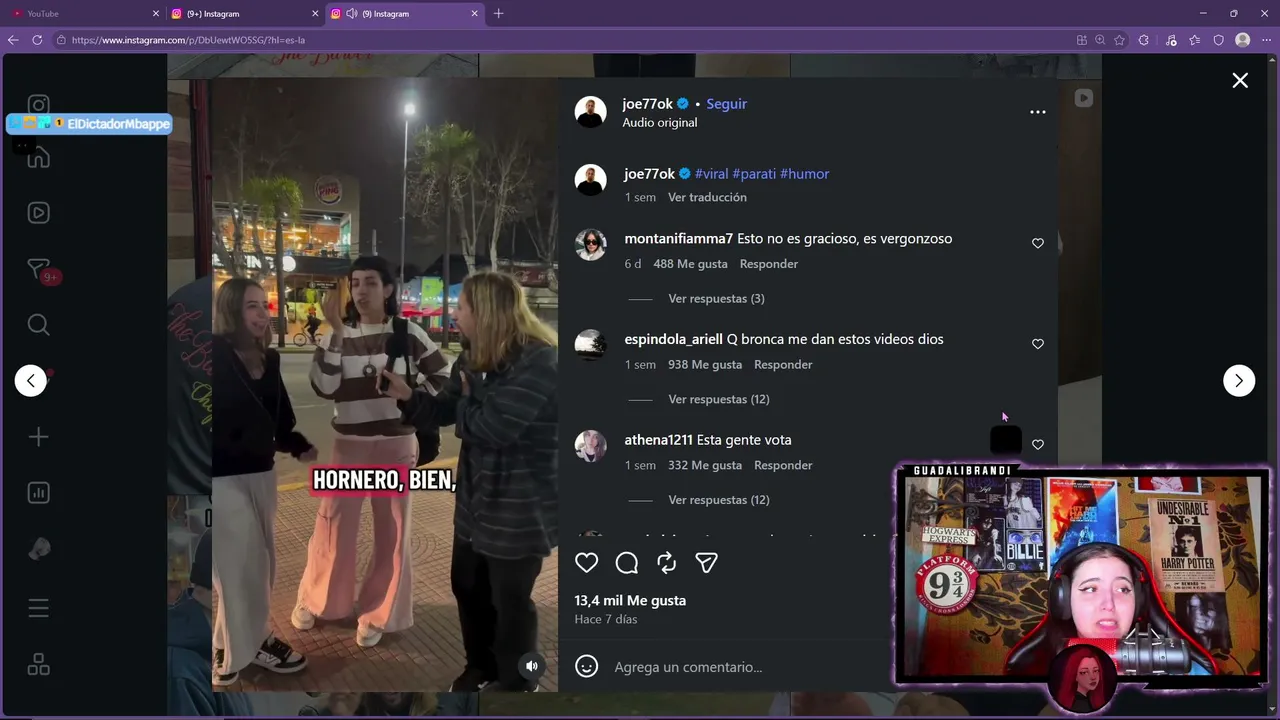1280x720 pixels.
Task: Go back in the browser
Action: 13,40
